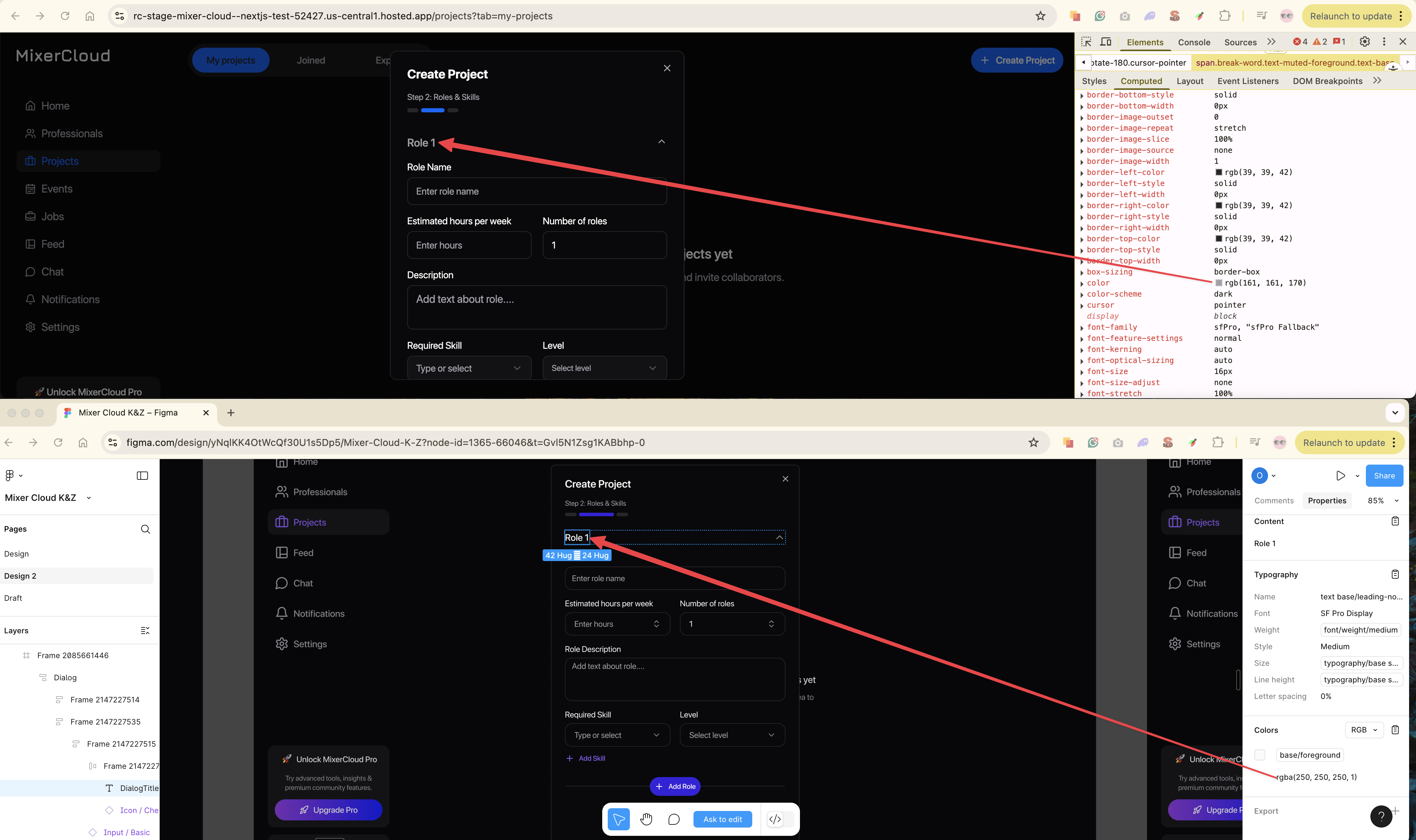This screenshot has width=1416, height=840.
Task: Click the Ask to edit button
Action: (722, 819)
